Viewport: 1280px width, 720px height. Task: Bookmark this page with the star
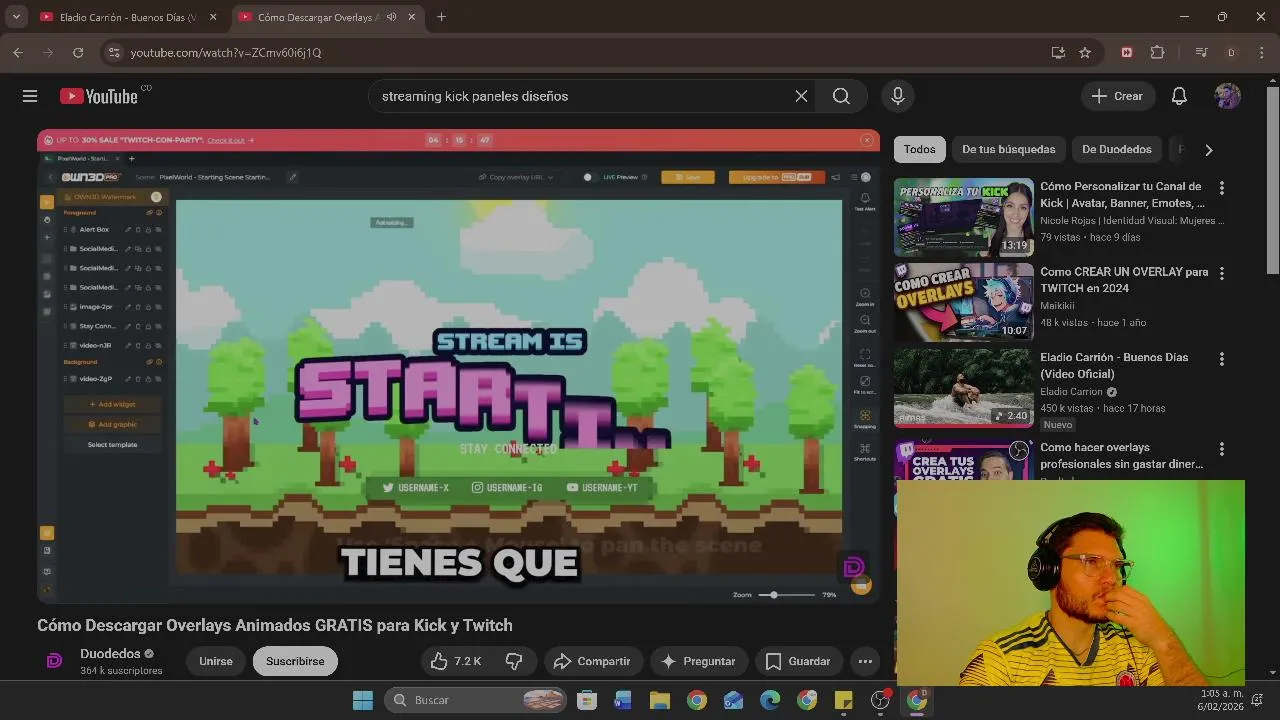1085,52
